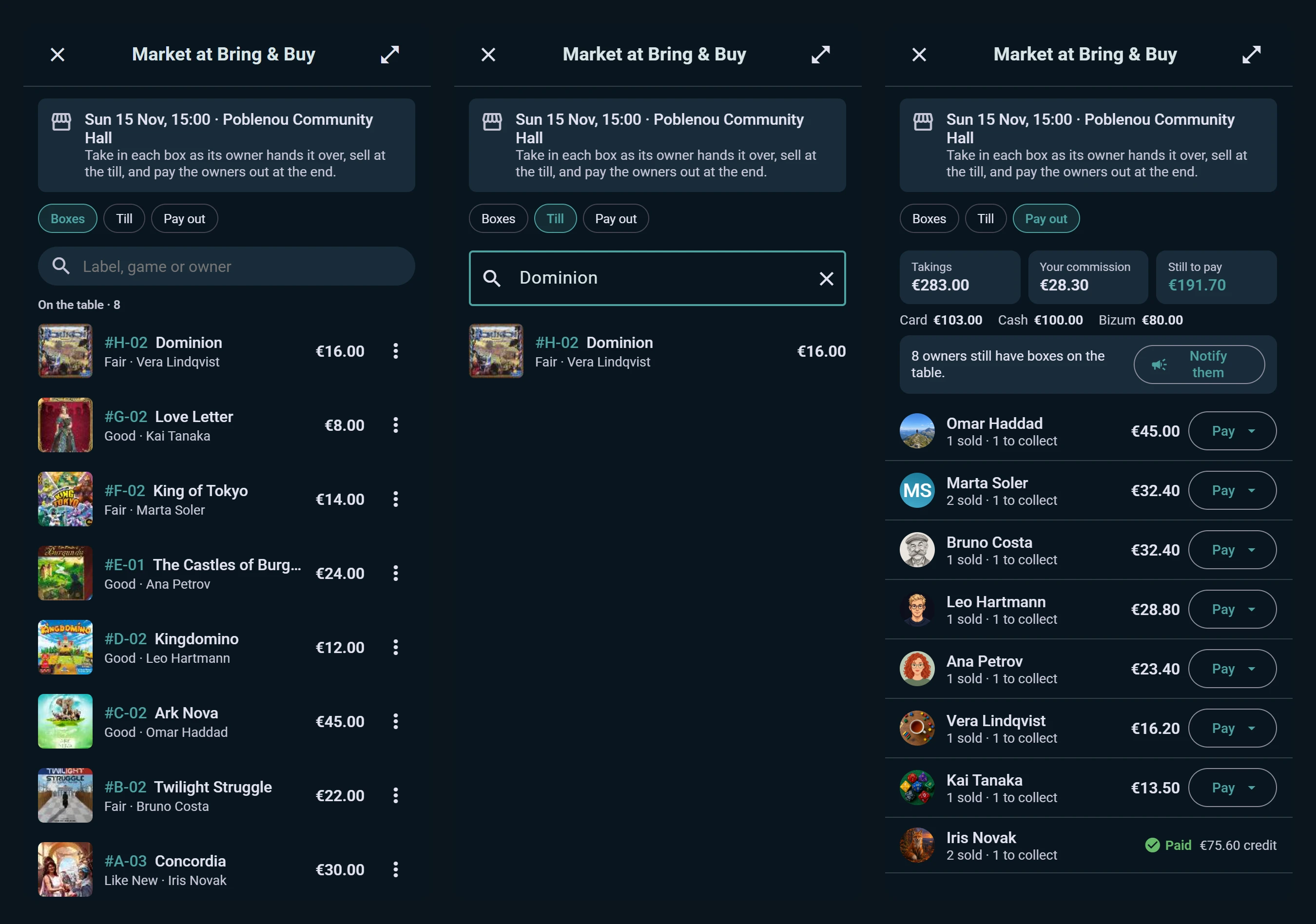Clear the Dominion search text with the X

(x=827, y=279)
